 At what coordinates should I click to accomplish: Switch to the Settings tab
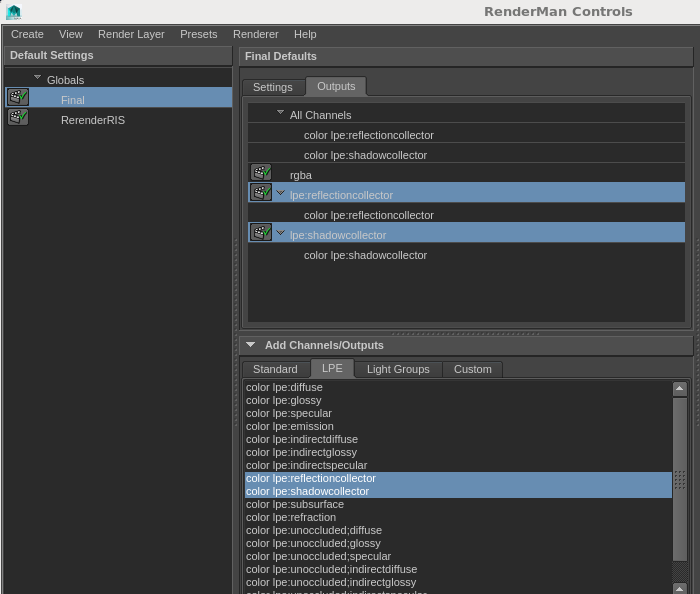click(x=272, y=87)
